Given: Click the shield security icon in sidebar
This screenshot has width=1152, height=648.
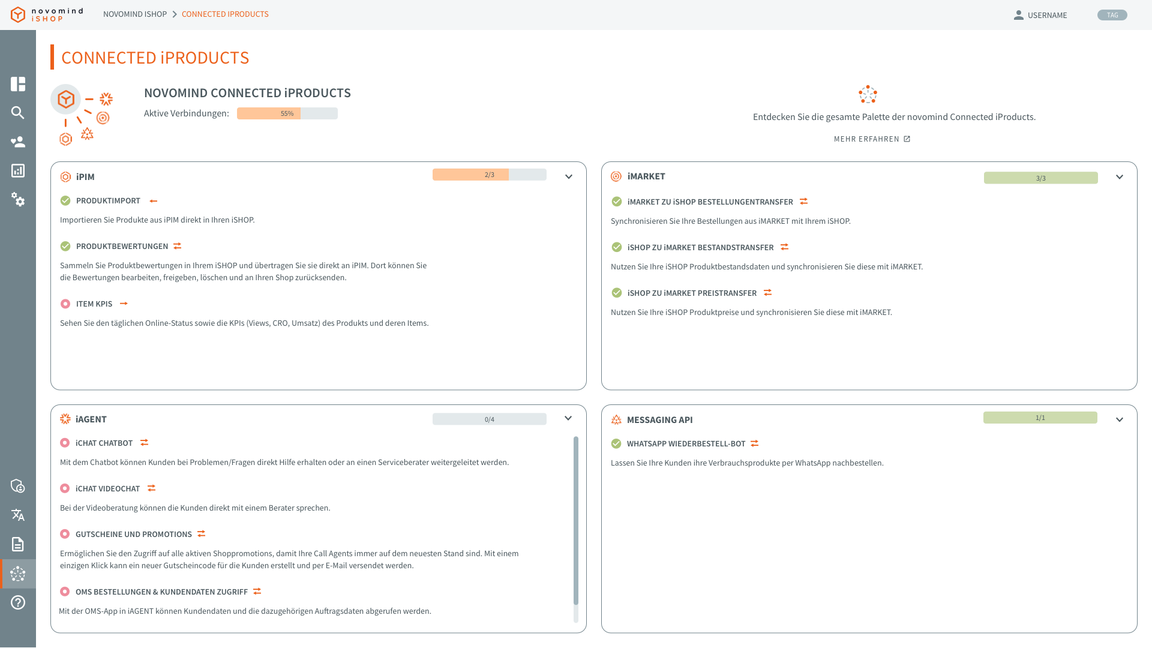Looking at the screenshot, I should pyautogui.click(x=18, y=486).
